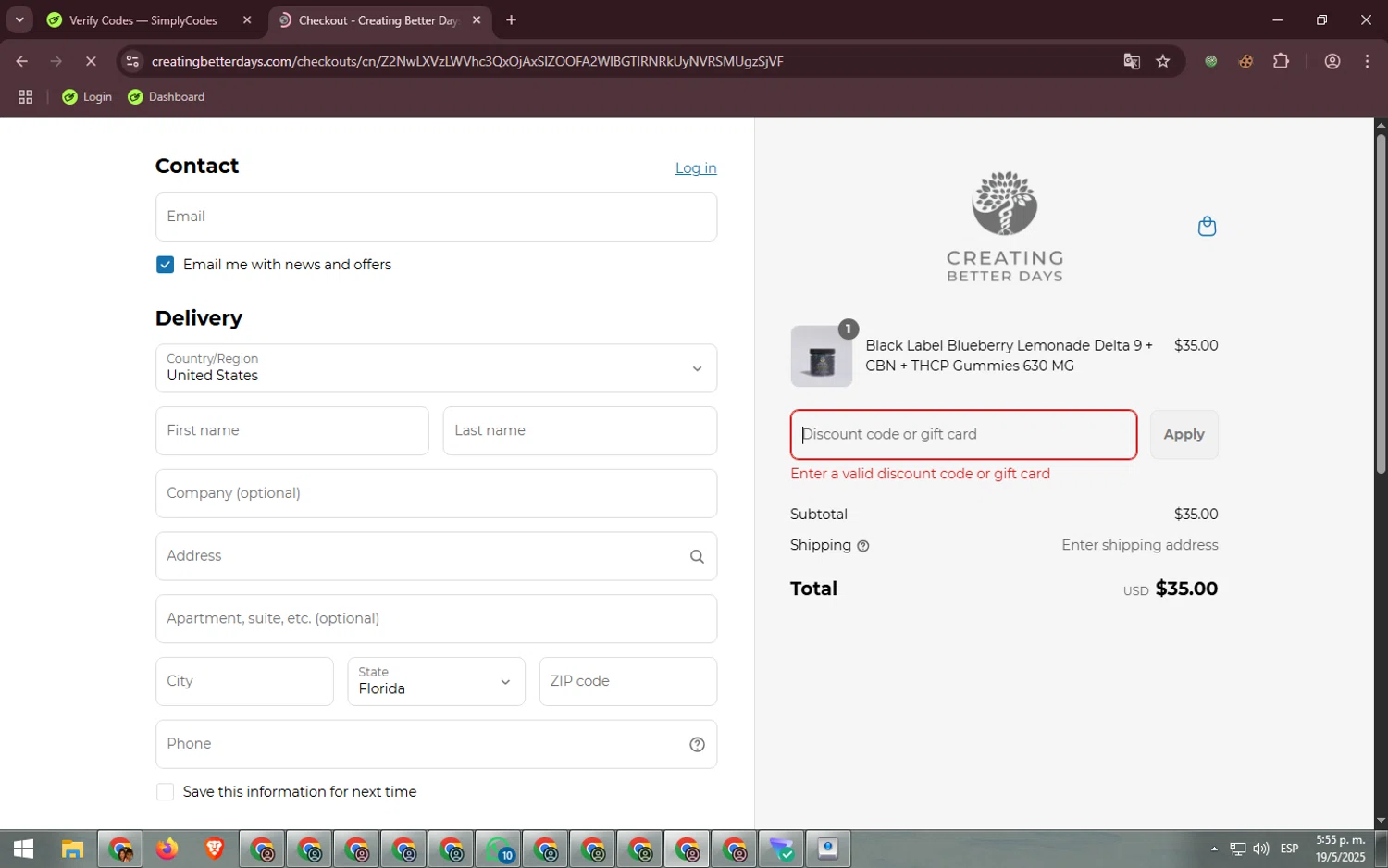This screenshot has width=1388, height=868.
Task: Open Chrome taskbar icon with 10 badge
Action: click(499, 849)
